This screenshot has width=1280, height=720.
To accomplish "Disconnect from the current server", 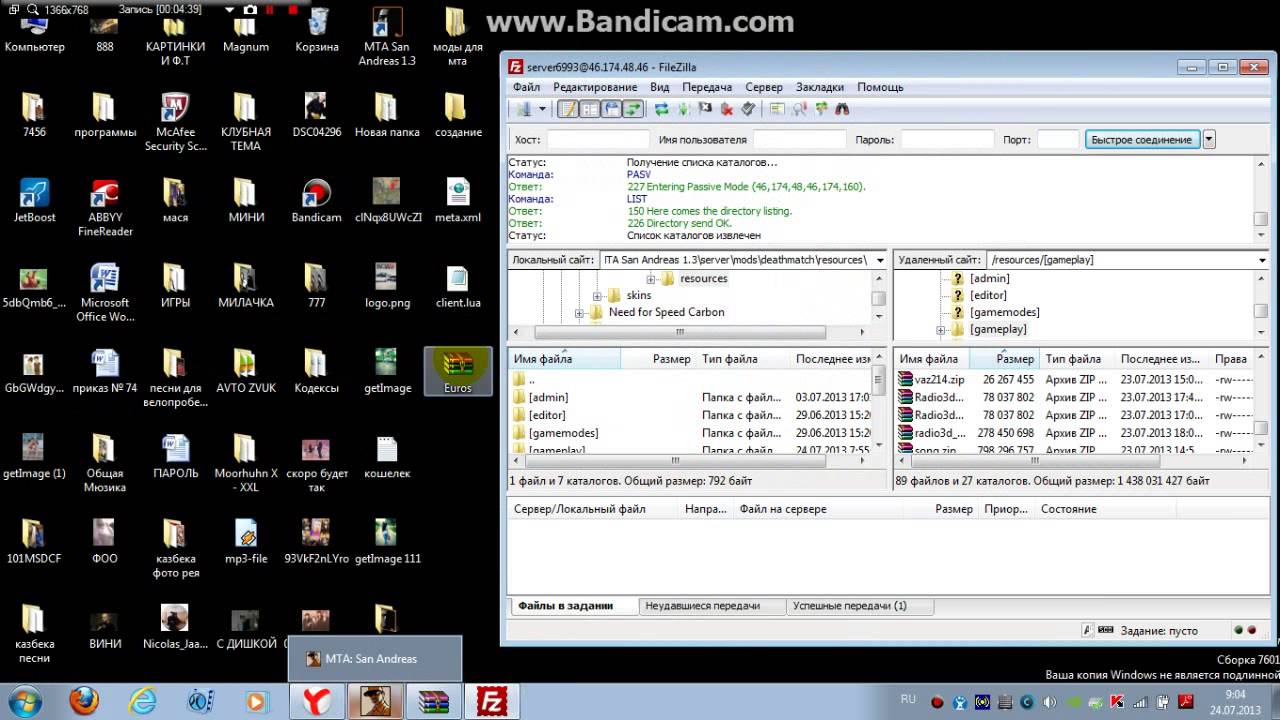I will coord(727,109).
